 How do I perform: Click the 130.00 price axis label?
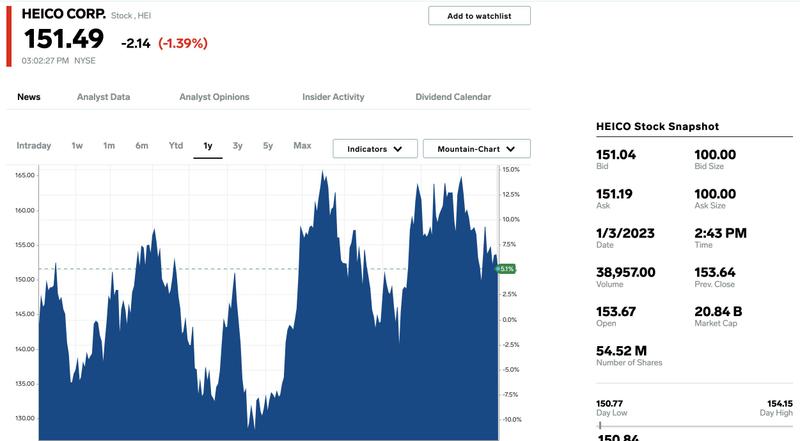click(25, 419)
